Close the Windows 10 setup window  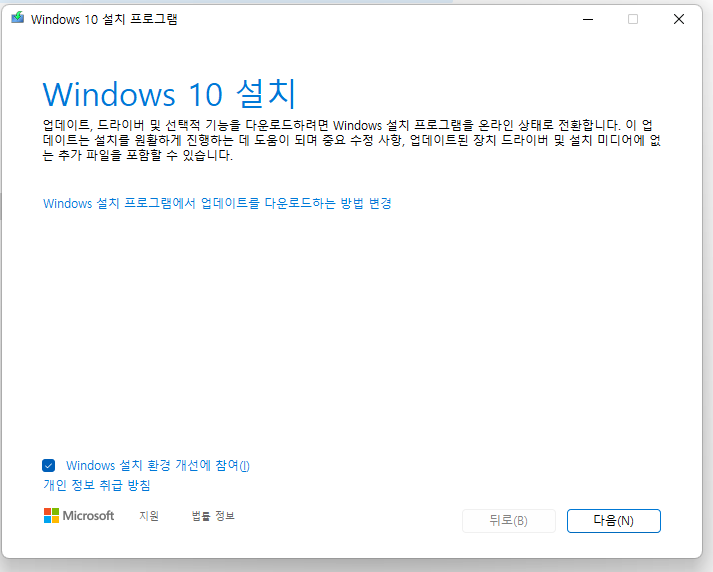click(679, 19)
